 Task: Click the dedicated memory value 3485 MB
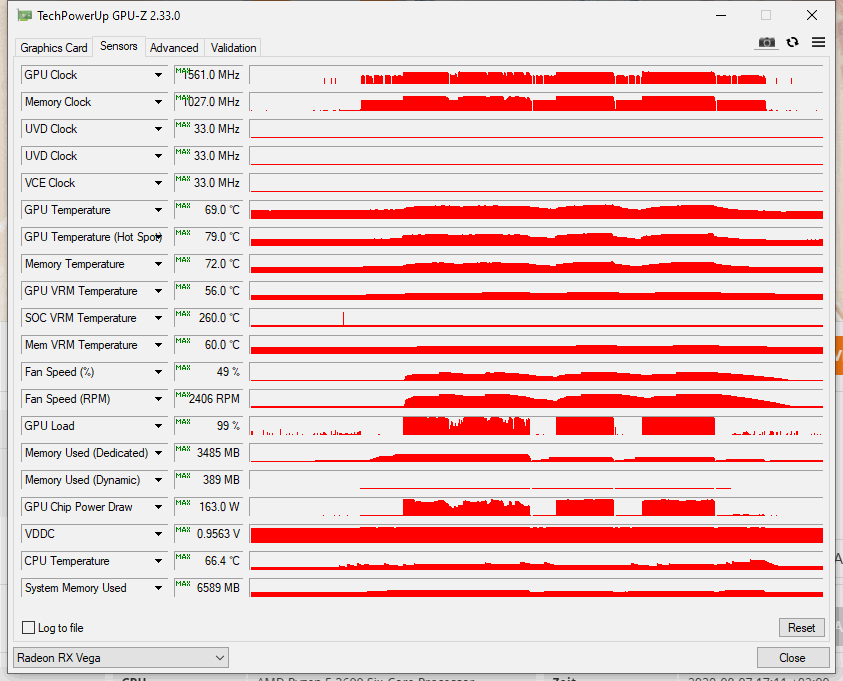209,453
